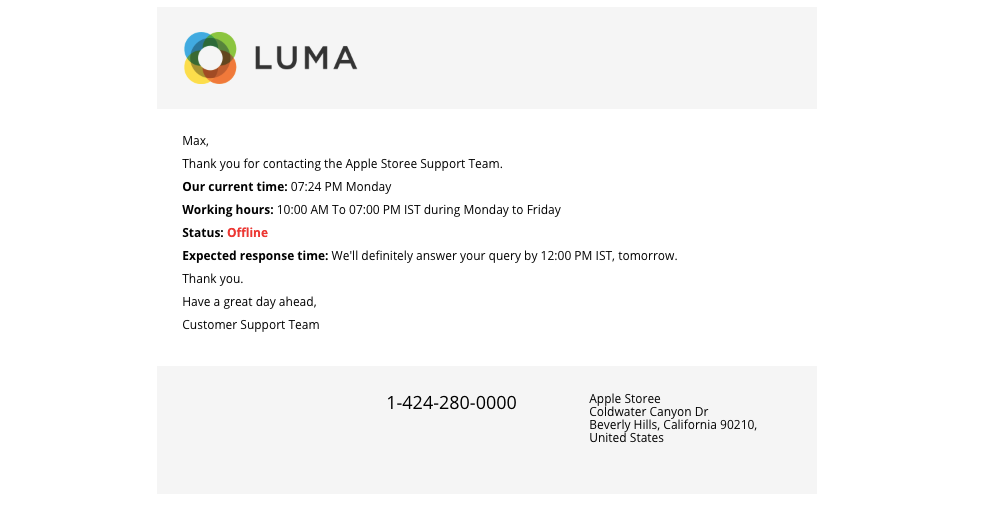Viewport: 981px width, 518px height.
Task: Click the 'United States' country line
Action: tap(626, 438)
